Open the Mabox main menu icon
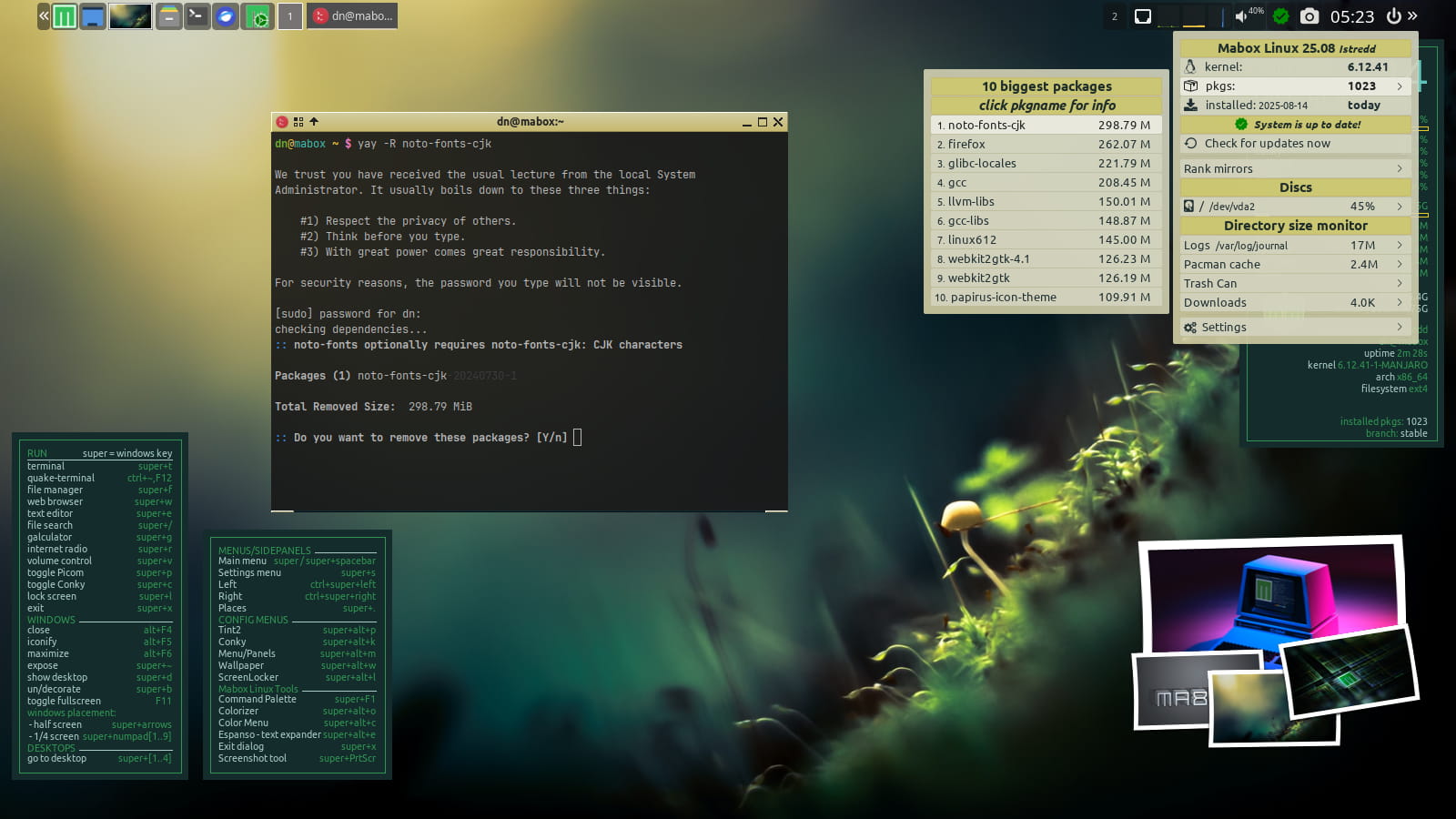 tap(65, 16)
